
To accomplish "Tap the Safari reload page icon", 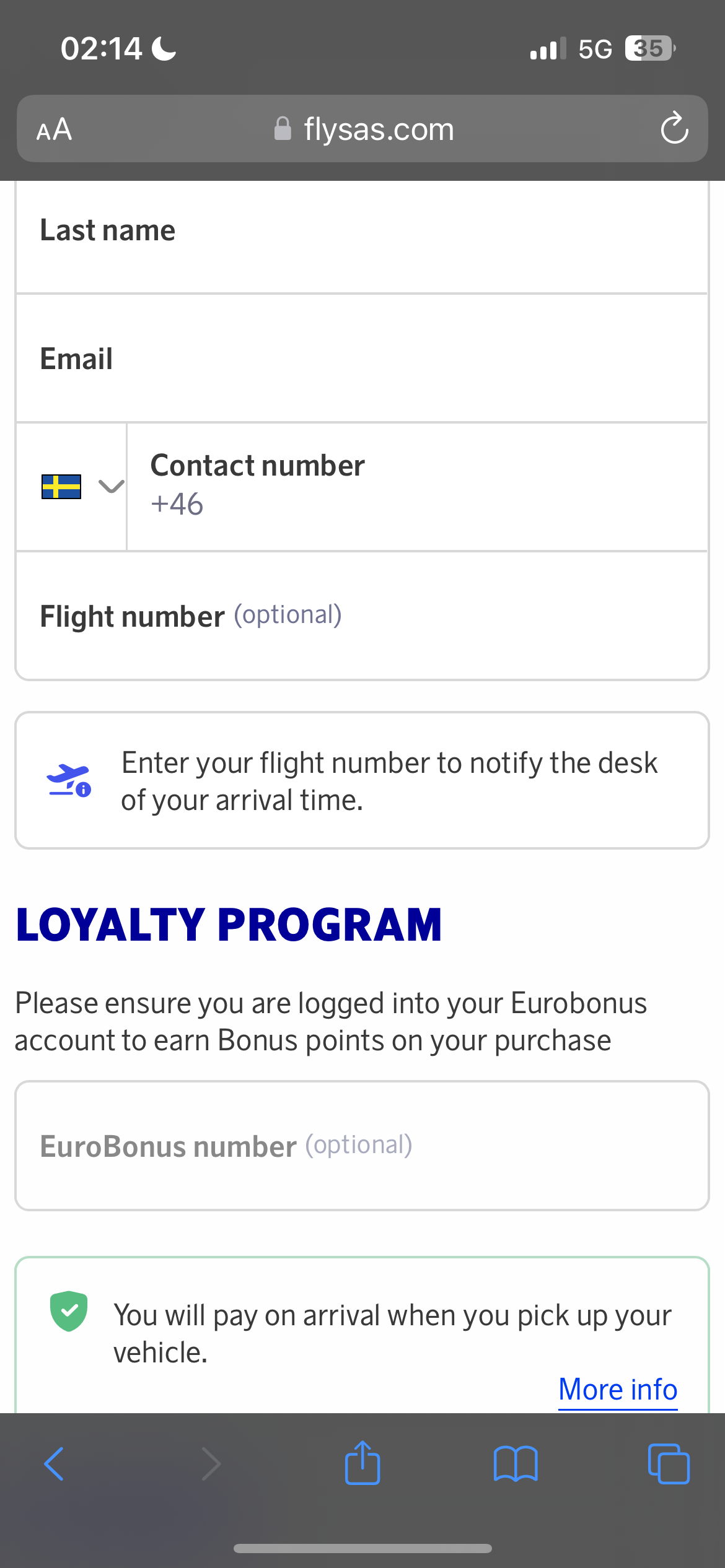I will pyautogui.click(x=674, y=128).
